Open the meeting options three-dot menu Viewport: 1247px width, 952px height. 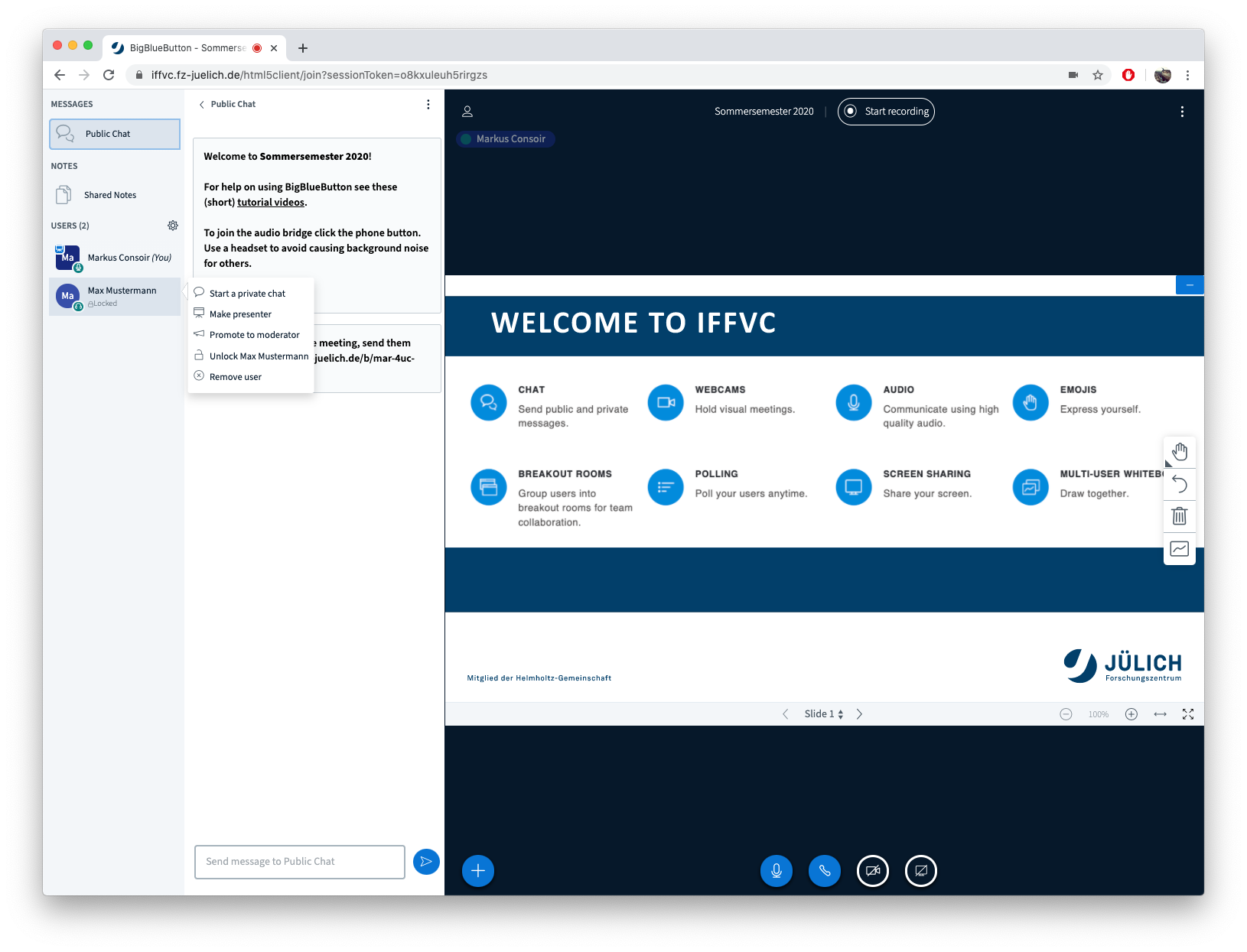coord(1182,112)
